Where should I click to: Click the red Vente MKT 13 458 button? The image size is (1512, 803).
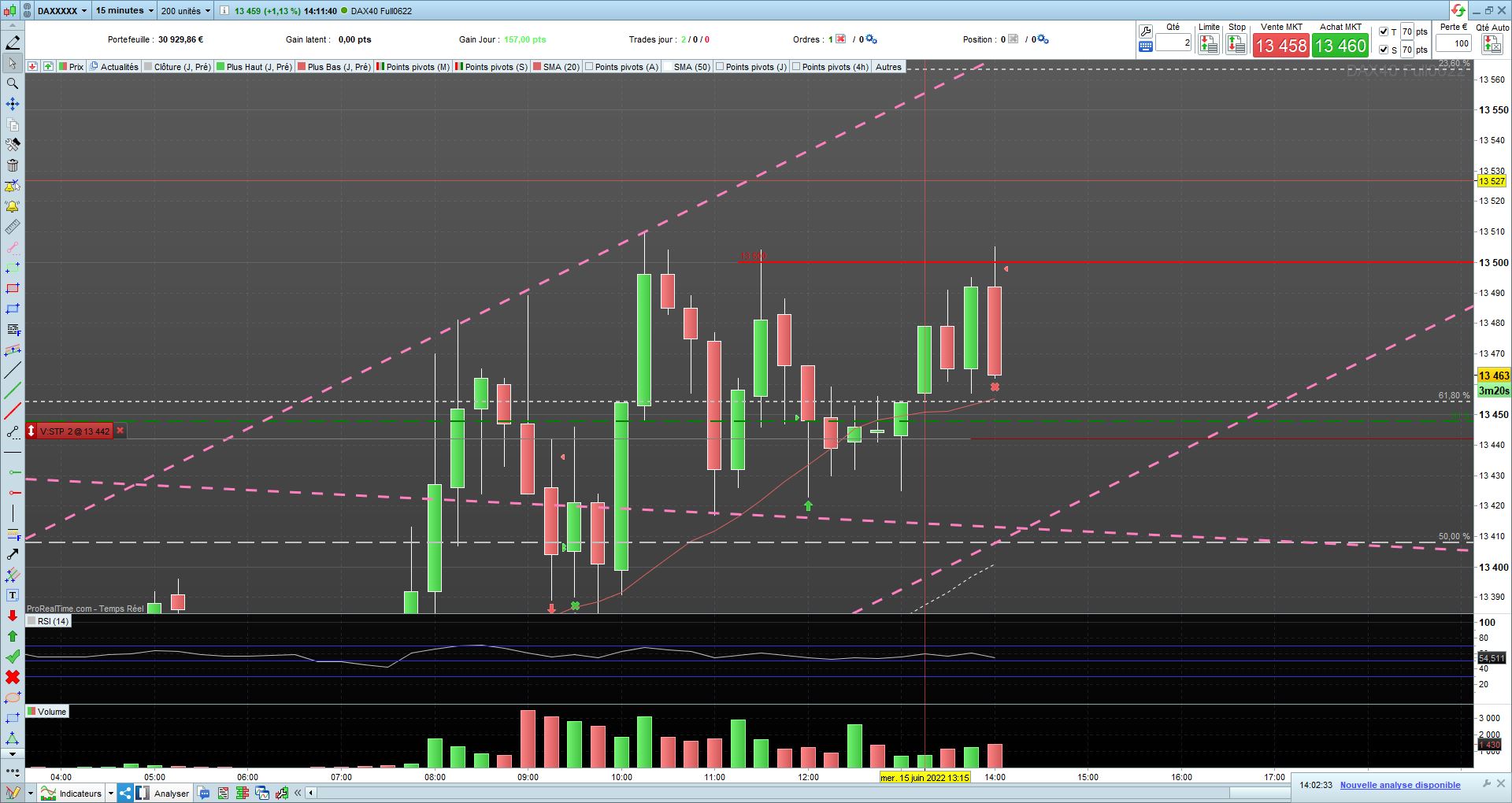(1281, 46)
